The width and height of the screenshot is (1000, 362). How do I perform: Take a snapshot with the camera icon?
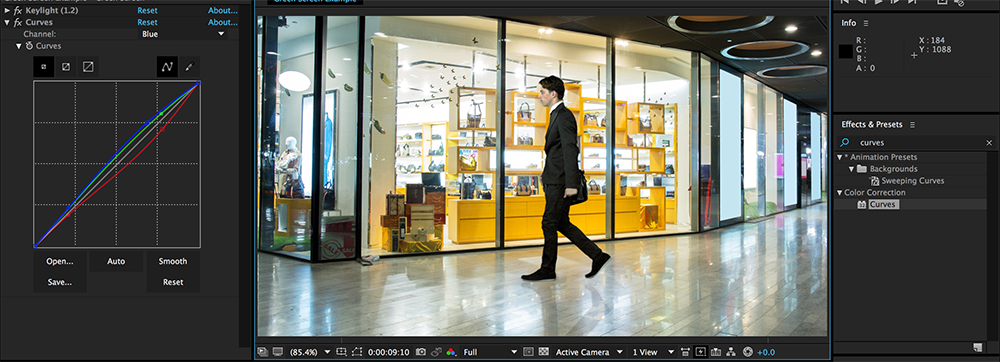[x=421, y=352]
